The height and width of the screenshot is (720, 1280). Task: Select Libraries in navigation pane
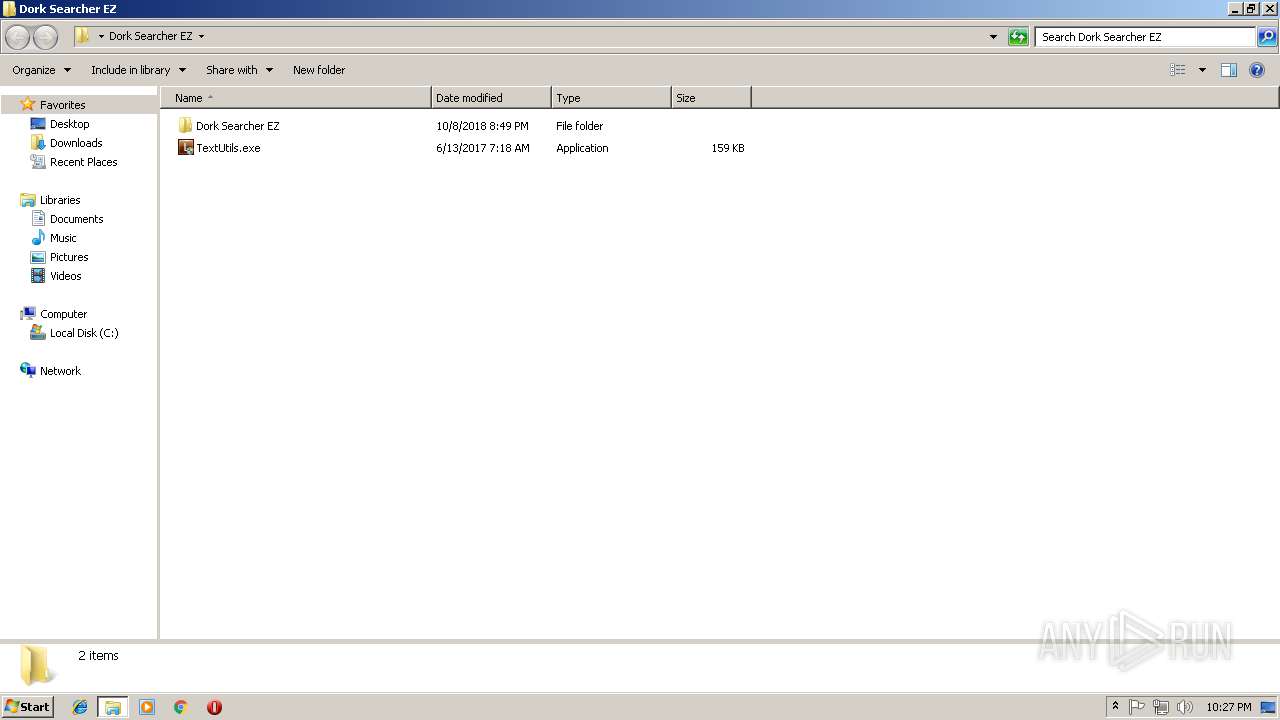pyautogui.click(x=59, y=200)
